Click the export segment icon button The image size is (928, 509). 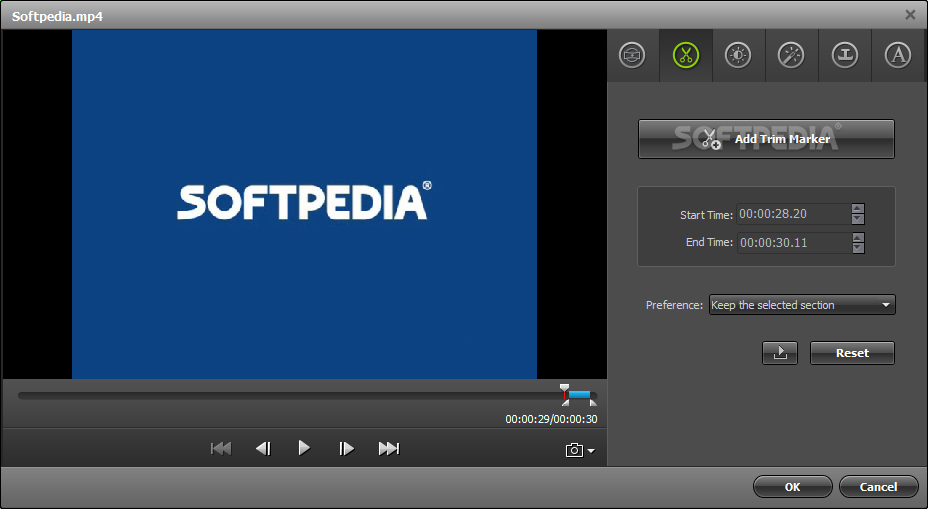[779, 353]
